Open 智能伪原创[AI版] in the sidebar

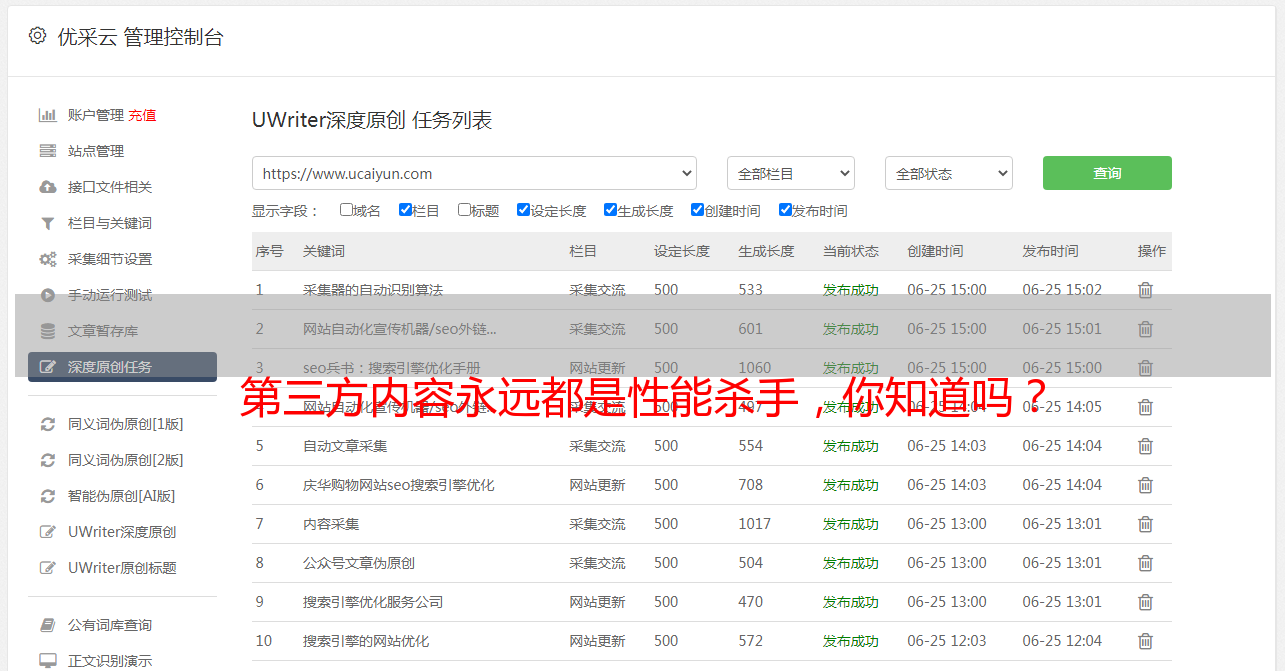[121, 496]
